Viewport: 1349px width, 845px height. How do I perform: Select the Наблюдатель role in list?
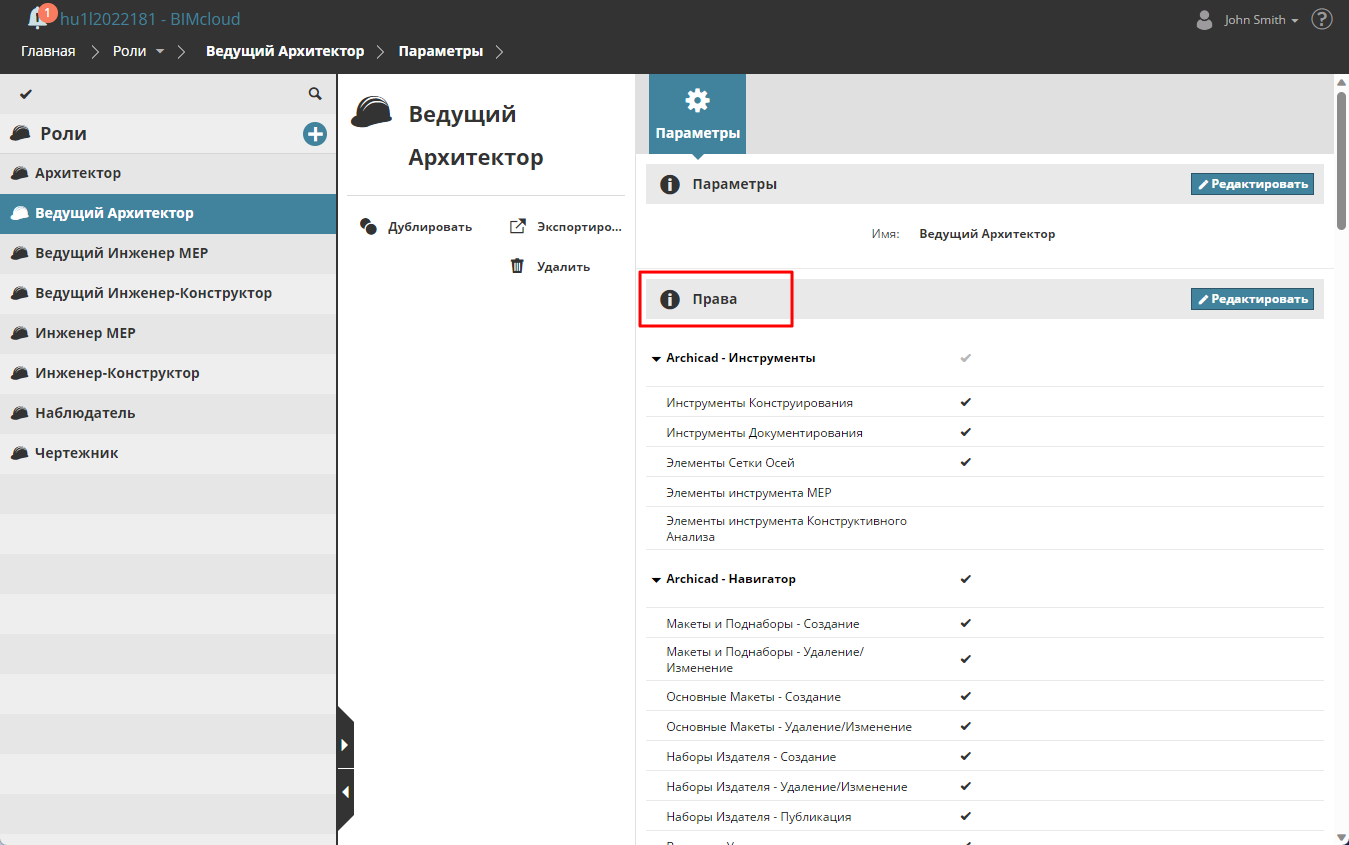coord(85,413)
